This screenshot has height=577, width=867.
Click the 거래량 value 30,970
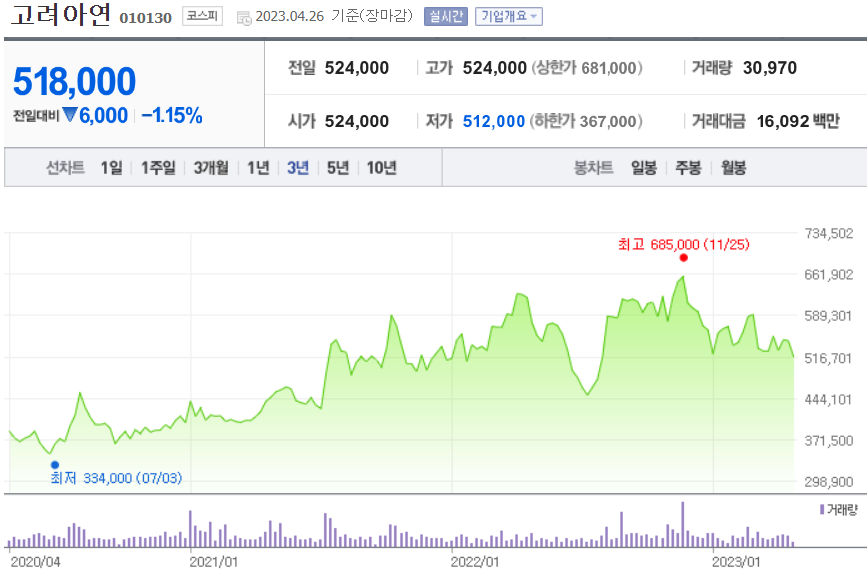tap(770, 68)
